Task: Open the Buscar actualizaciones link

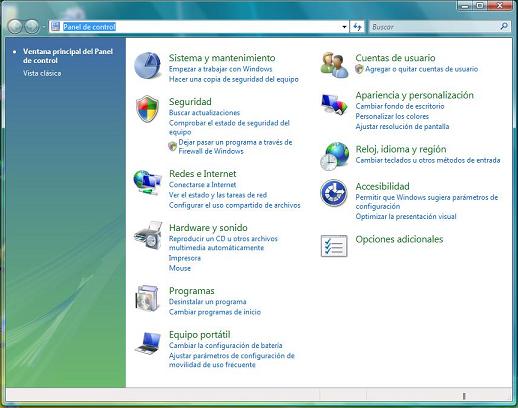Action: [204, 113]
